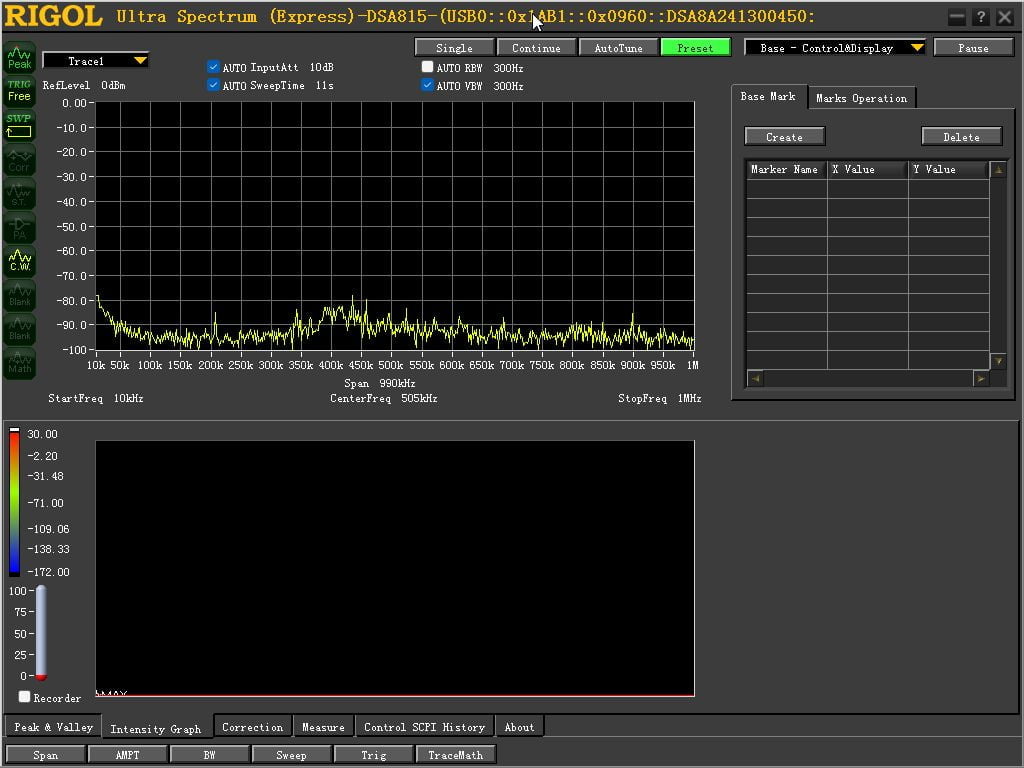The image size is (1024, 768).
Task: Open the AMPT settings button
Action: point(127,754)
